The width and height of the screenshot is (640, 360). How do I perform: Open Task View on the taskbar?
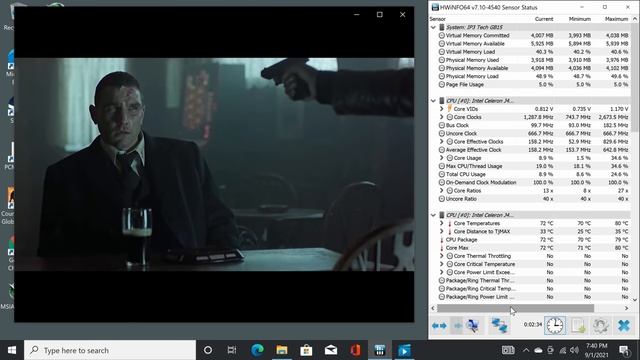coord(232,350)
